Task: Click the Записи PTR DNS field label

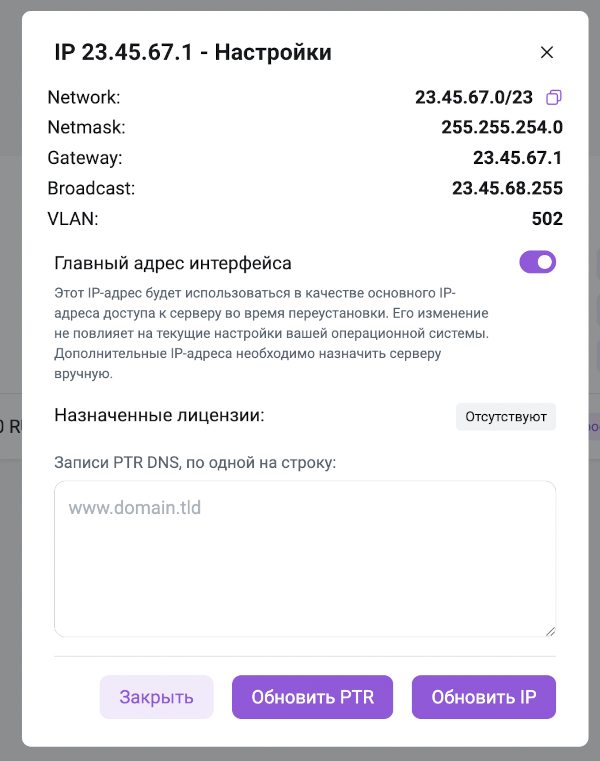Action: click(x=195, y=463)
